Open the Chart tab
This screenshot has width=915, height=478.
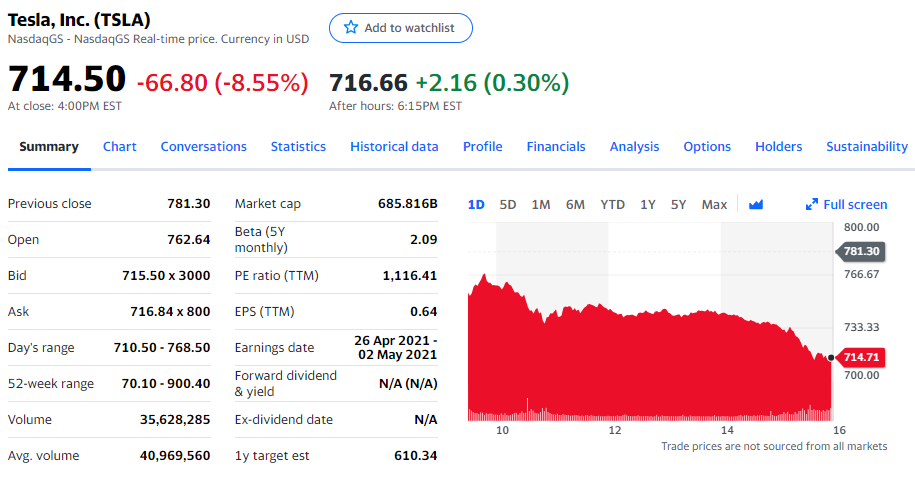pyautogui.click(x=120, y=146)
